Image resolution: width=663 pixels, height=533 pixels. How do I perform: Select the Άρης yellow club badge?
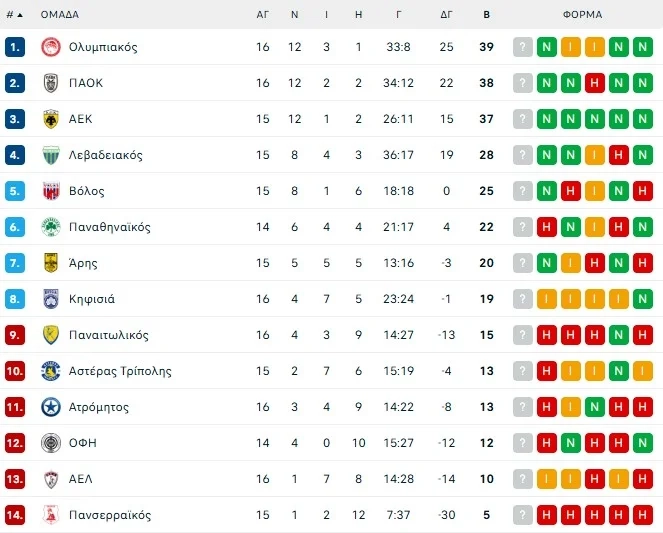[x=51, y=263]
